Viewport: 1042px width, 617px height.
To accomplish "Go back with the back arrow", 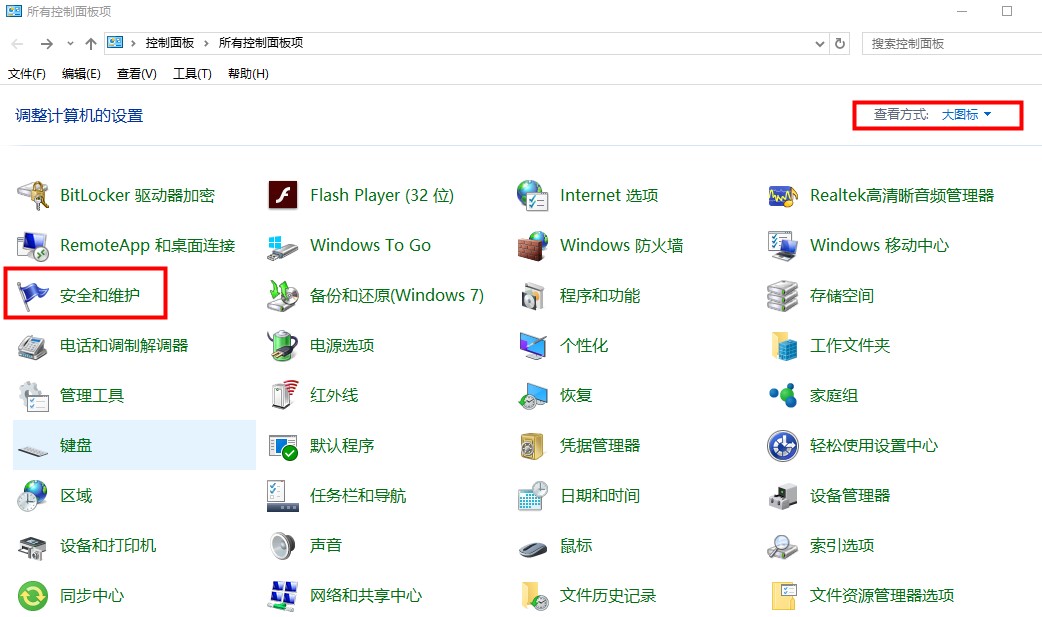I will point(18,44).
